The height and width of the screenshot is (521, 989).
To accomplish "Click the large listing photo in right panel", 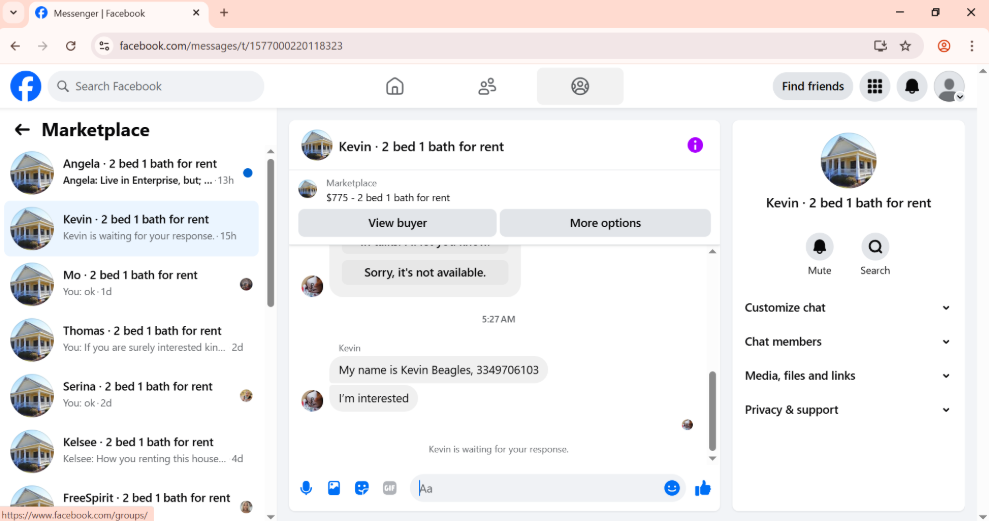I will pos(848,160).
